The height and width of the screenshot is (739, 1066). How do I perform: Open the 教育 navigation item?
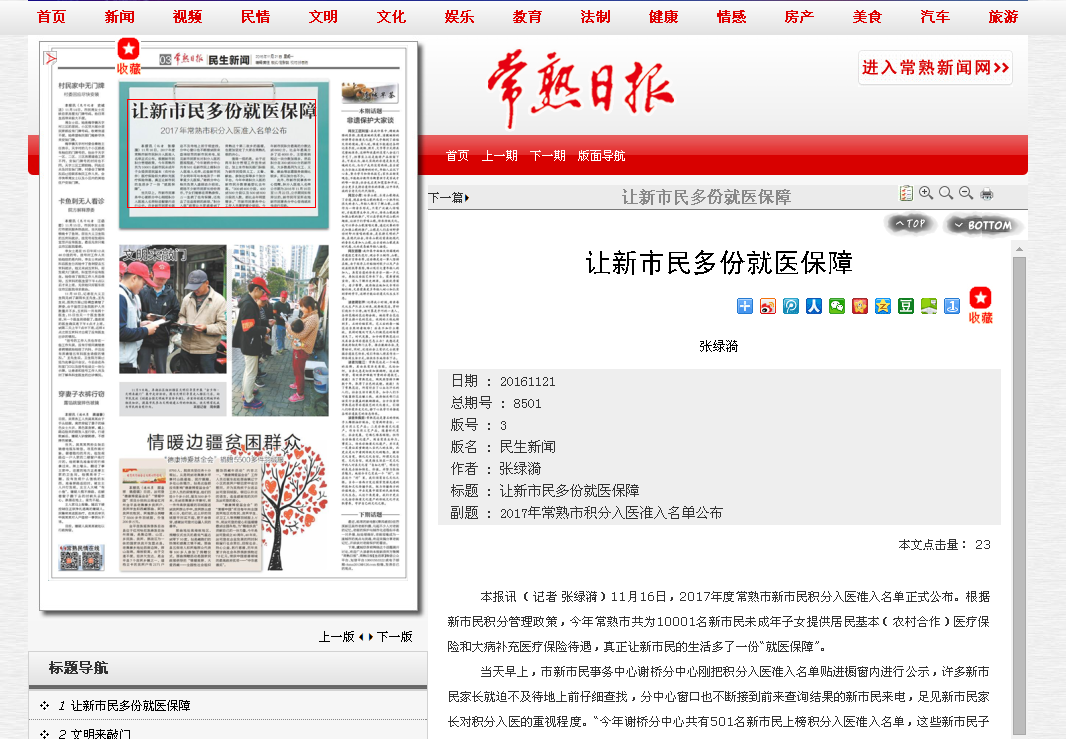[x=528, y=17]
